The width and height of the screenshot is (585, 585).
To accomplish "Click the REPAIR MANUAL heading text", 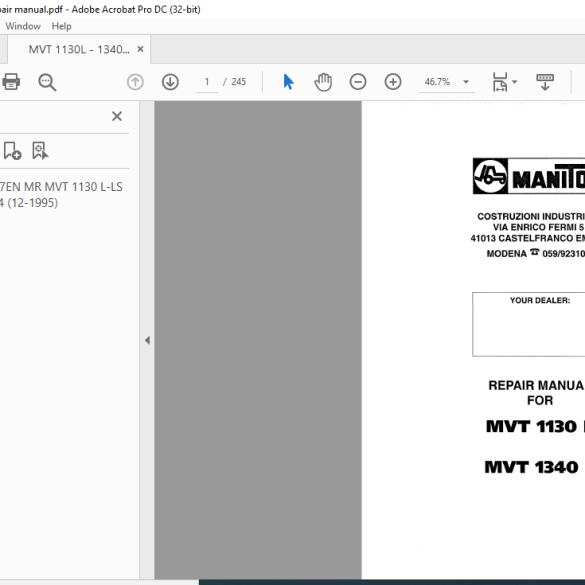I will 536,385.
